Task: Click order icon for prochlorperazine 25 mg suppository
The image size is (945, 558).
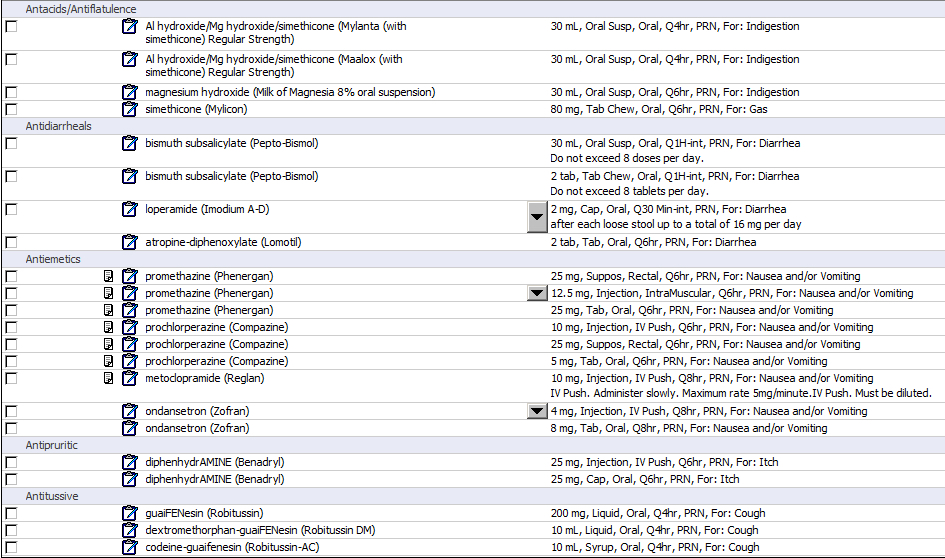Action: (130, 344)
